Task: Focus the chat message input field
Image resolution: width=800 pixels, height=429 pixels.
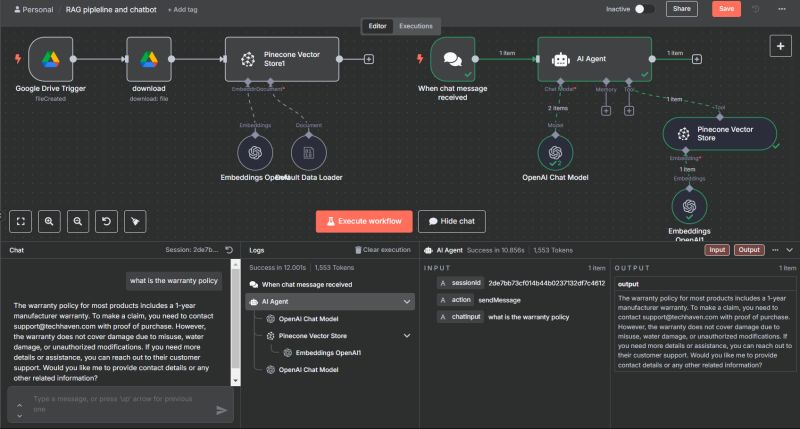Action: click(x=120, y=405)
